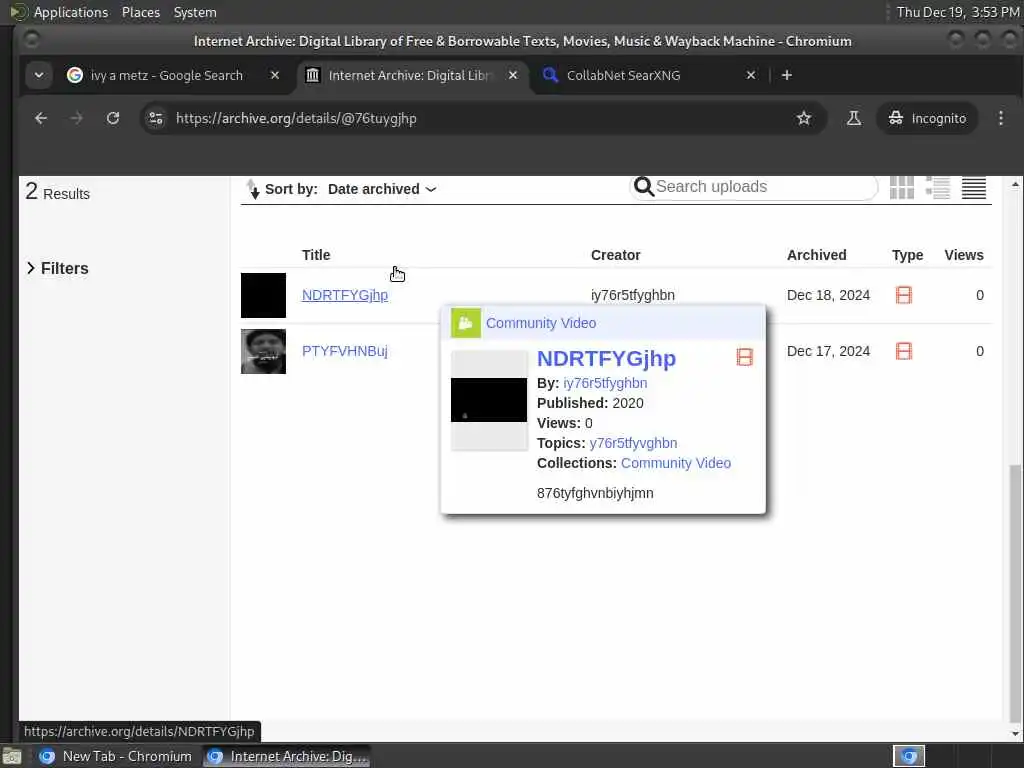
Task: Sort by Views column header
Action: pyautogui.click(x=964, y=255)
